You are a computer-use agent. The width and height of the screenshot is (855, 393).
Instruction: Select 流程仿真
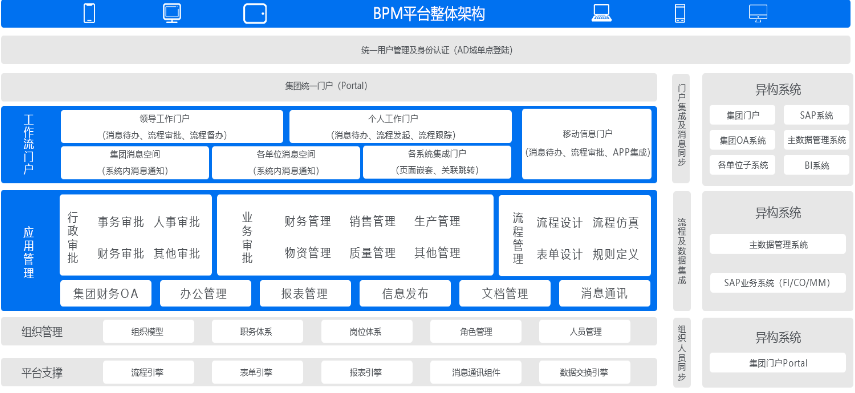click(616, 222)
